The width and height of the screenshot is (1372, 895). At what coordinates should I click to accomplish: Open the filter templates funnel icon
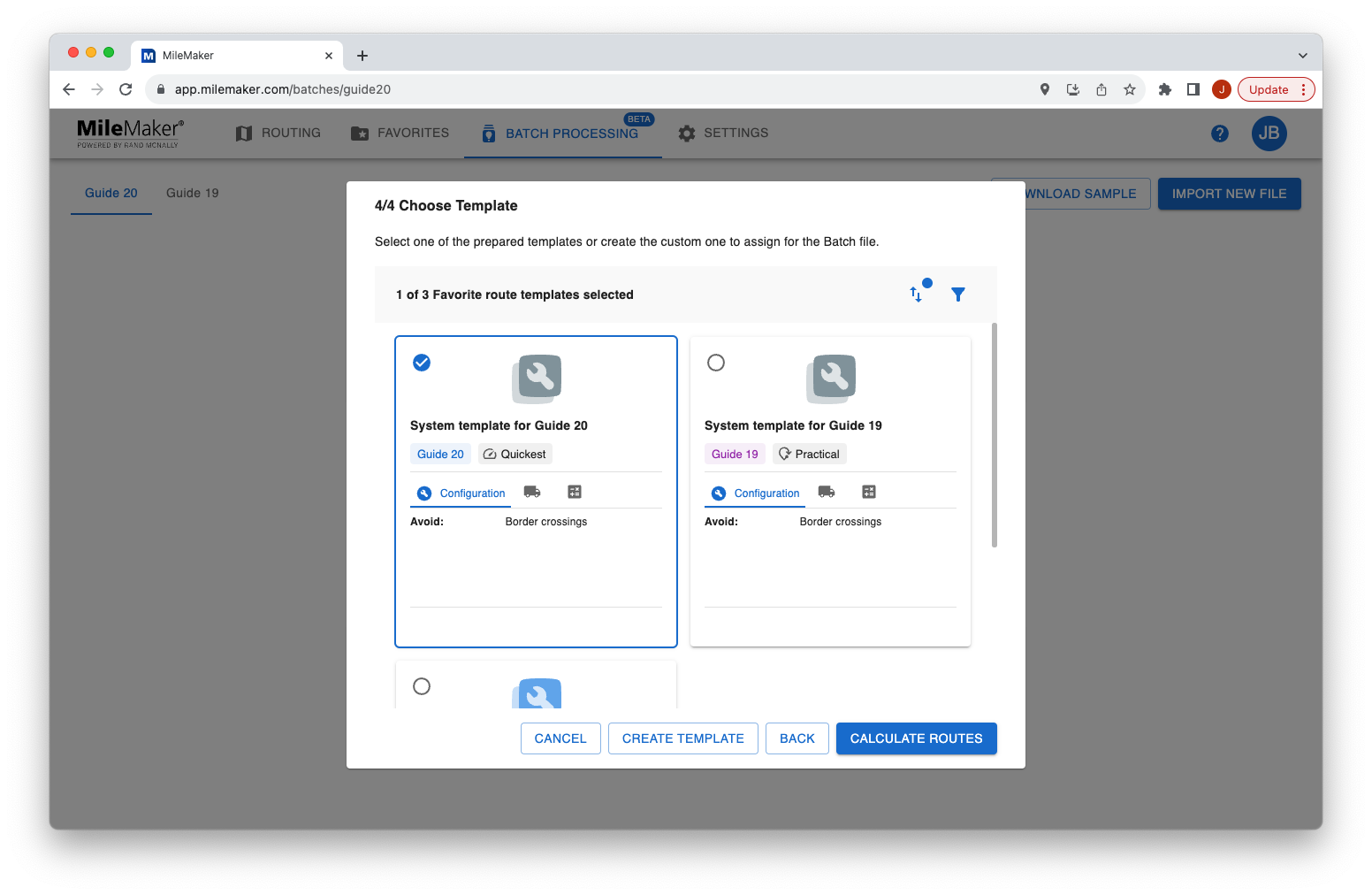(958, 295)
